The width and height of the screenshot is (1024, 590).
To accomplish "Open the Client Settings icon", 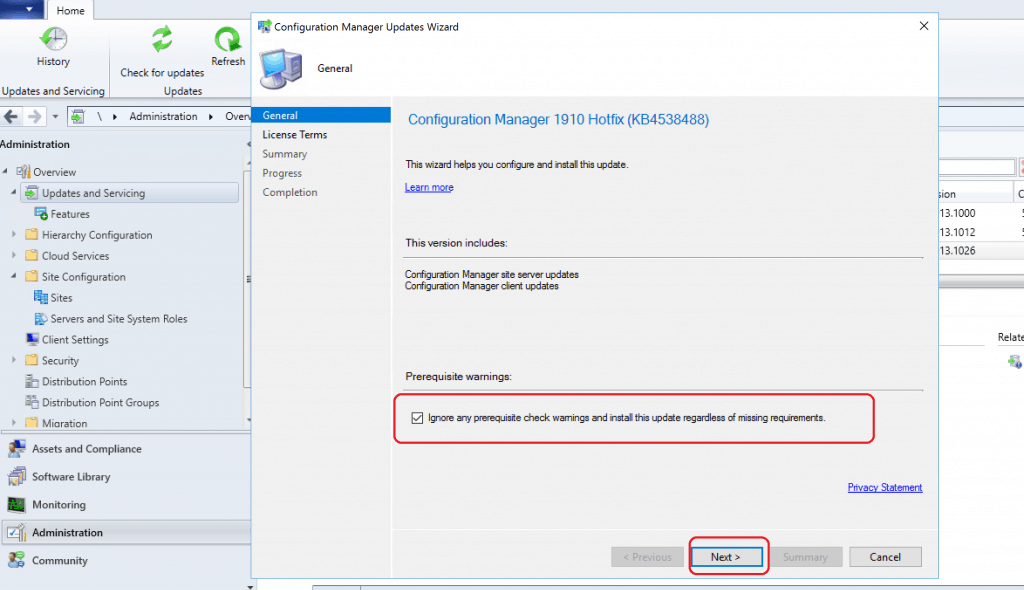I will (x=32, y=339).
